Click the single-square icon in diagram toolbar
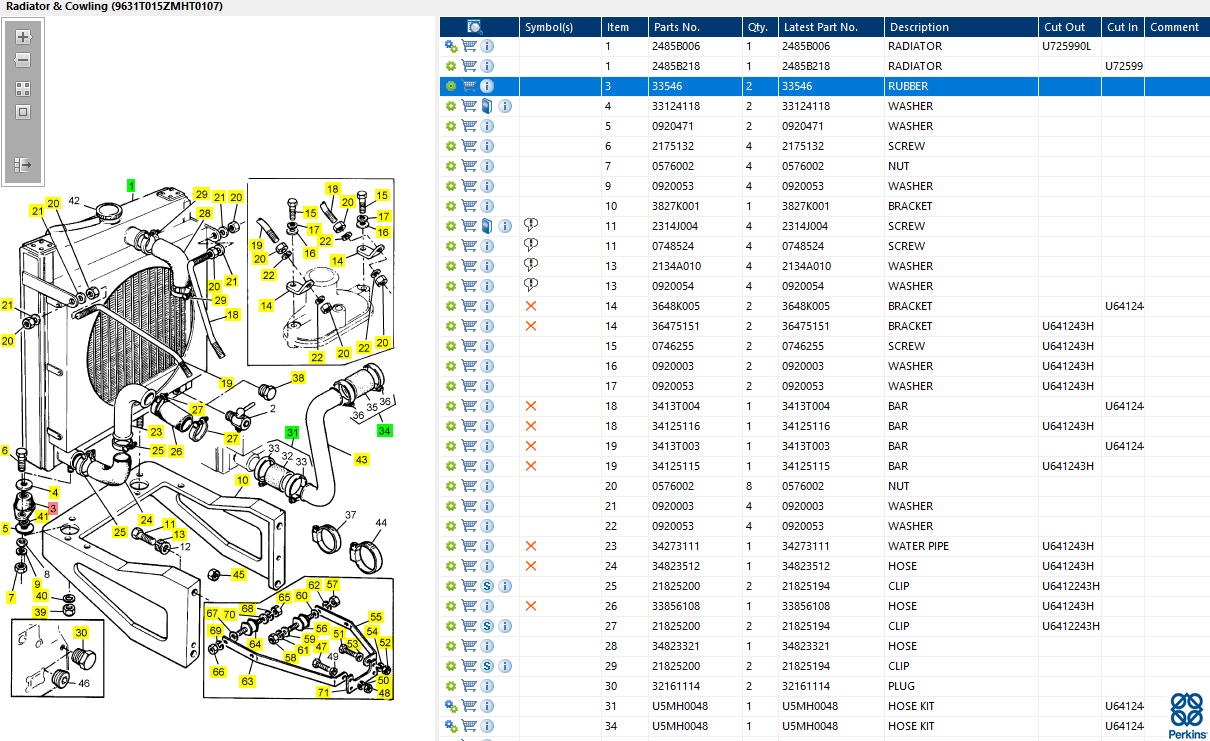This screenshot has width=1210, height=741. tap(23, 112)
